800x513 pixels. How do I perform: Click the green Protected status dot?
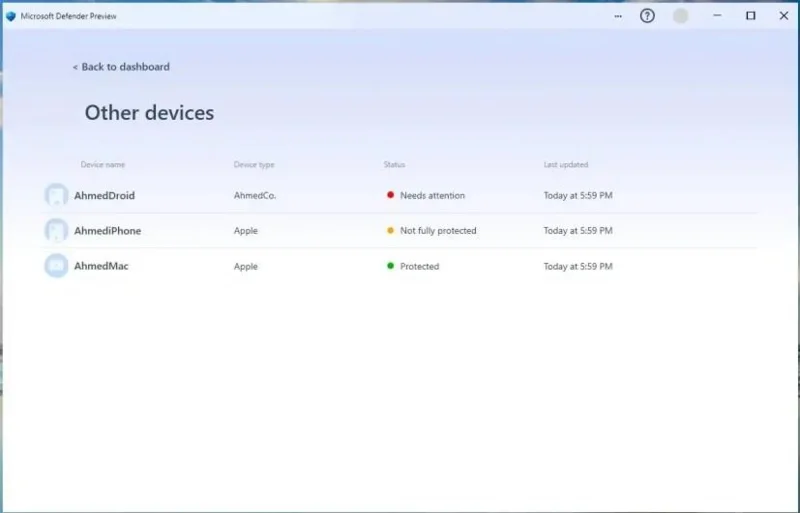coord(390,265)
